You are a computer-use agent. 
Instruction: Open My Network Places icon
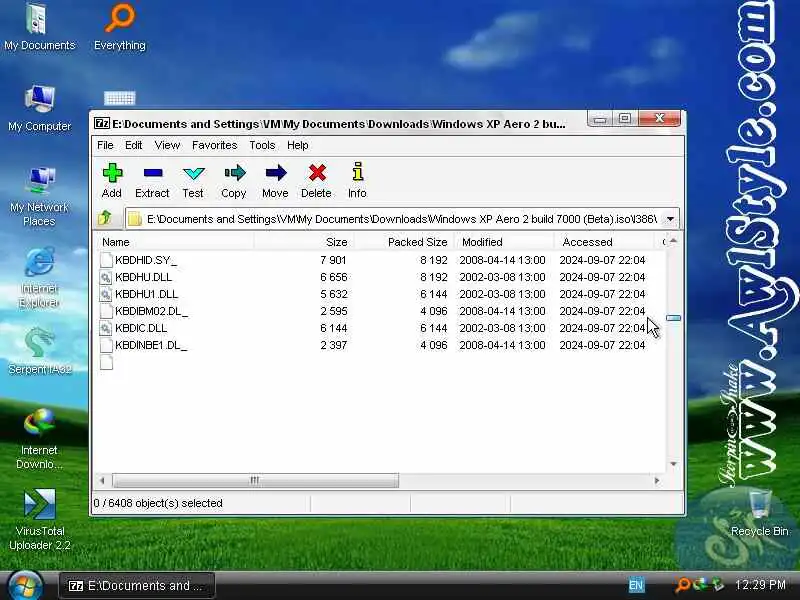click(x=39, y=196)
